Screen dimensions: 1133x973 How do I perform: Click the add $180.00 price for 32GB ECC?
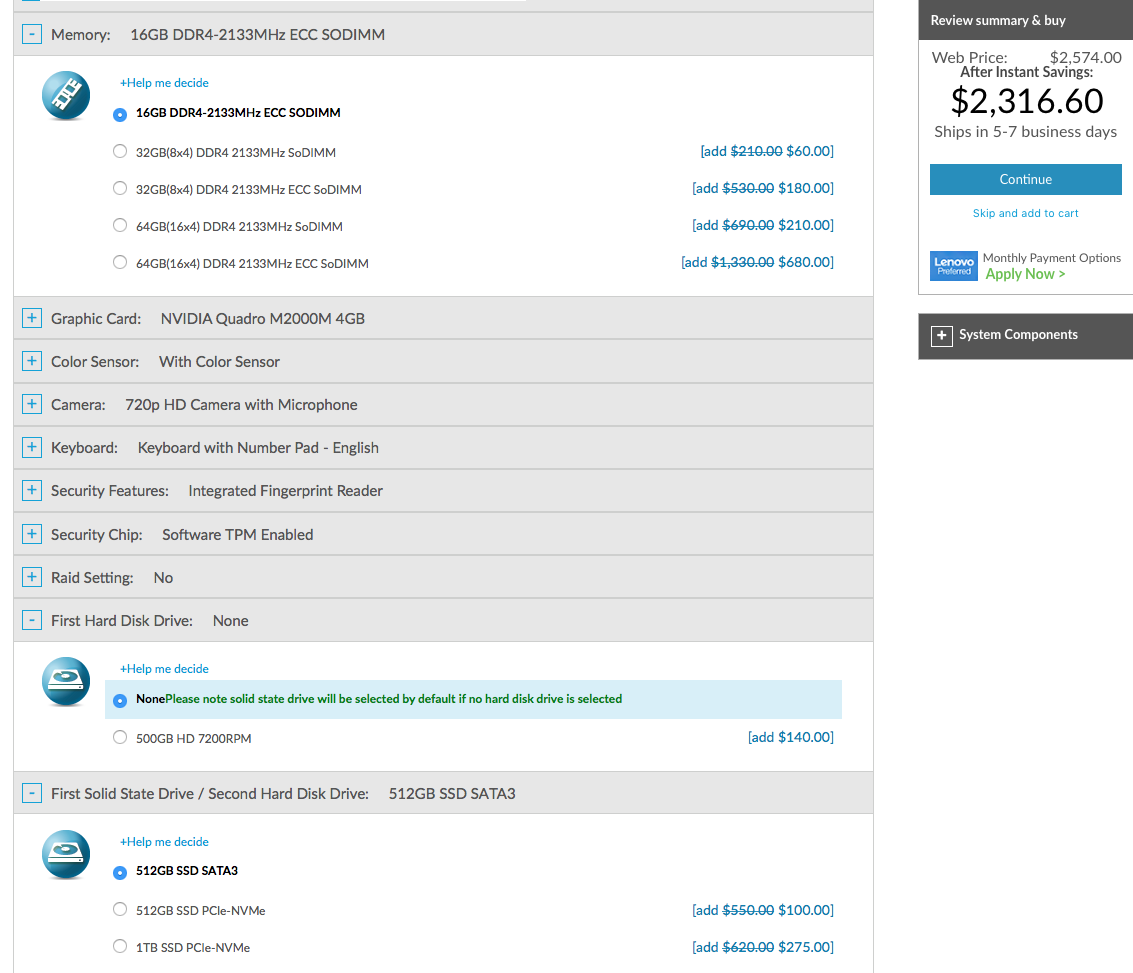point(763,188)
